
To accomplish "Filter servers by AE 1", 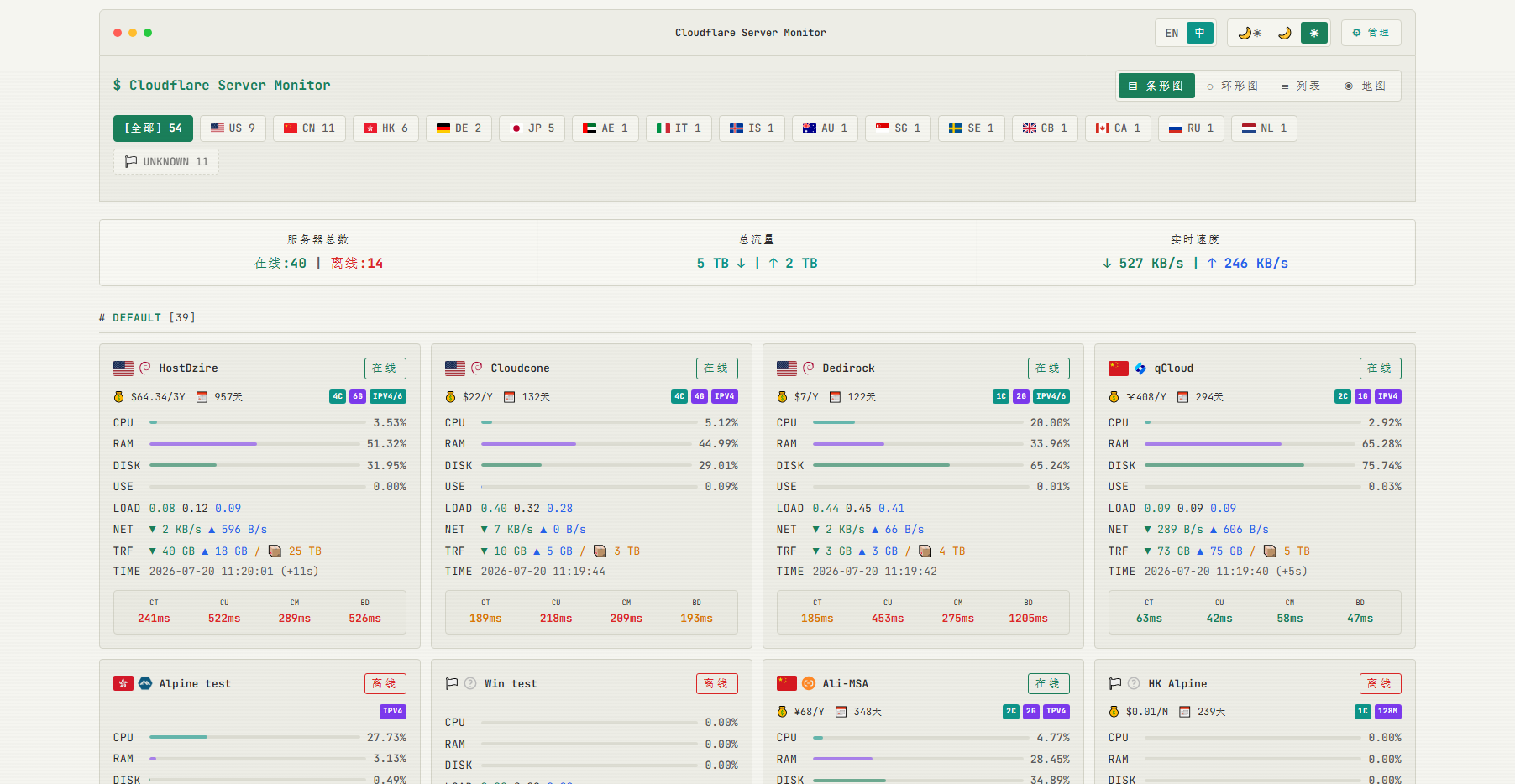I will point(605,128).
